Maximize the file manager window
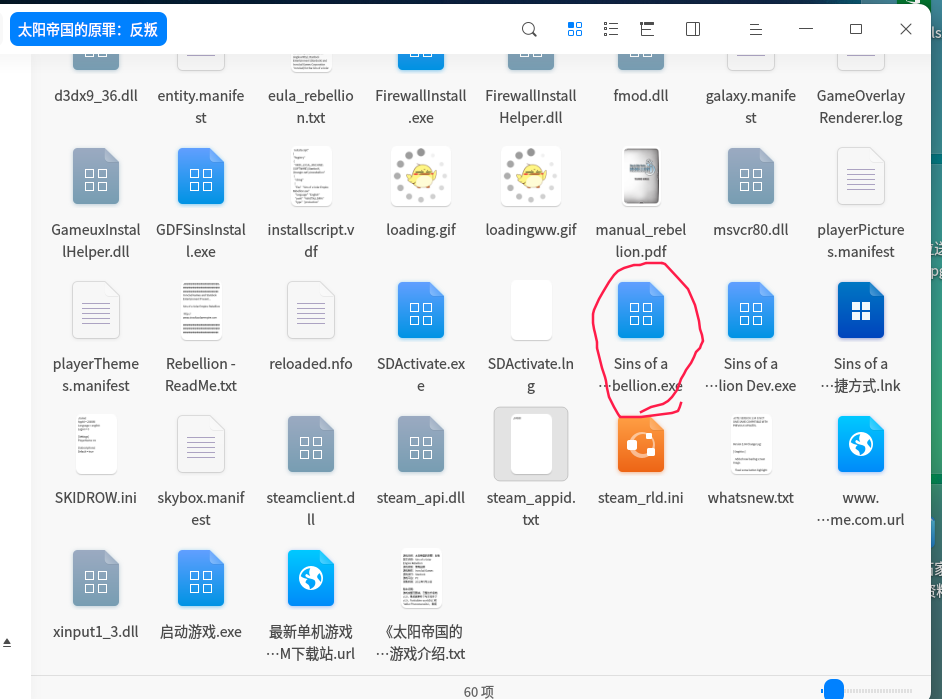The height and width of the screenshot is (699, 942). click(855, 29)
